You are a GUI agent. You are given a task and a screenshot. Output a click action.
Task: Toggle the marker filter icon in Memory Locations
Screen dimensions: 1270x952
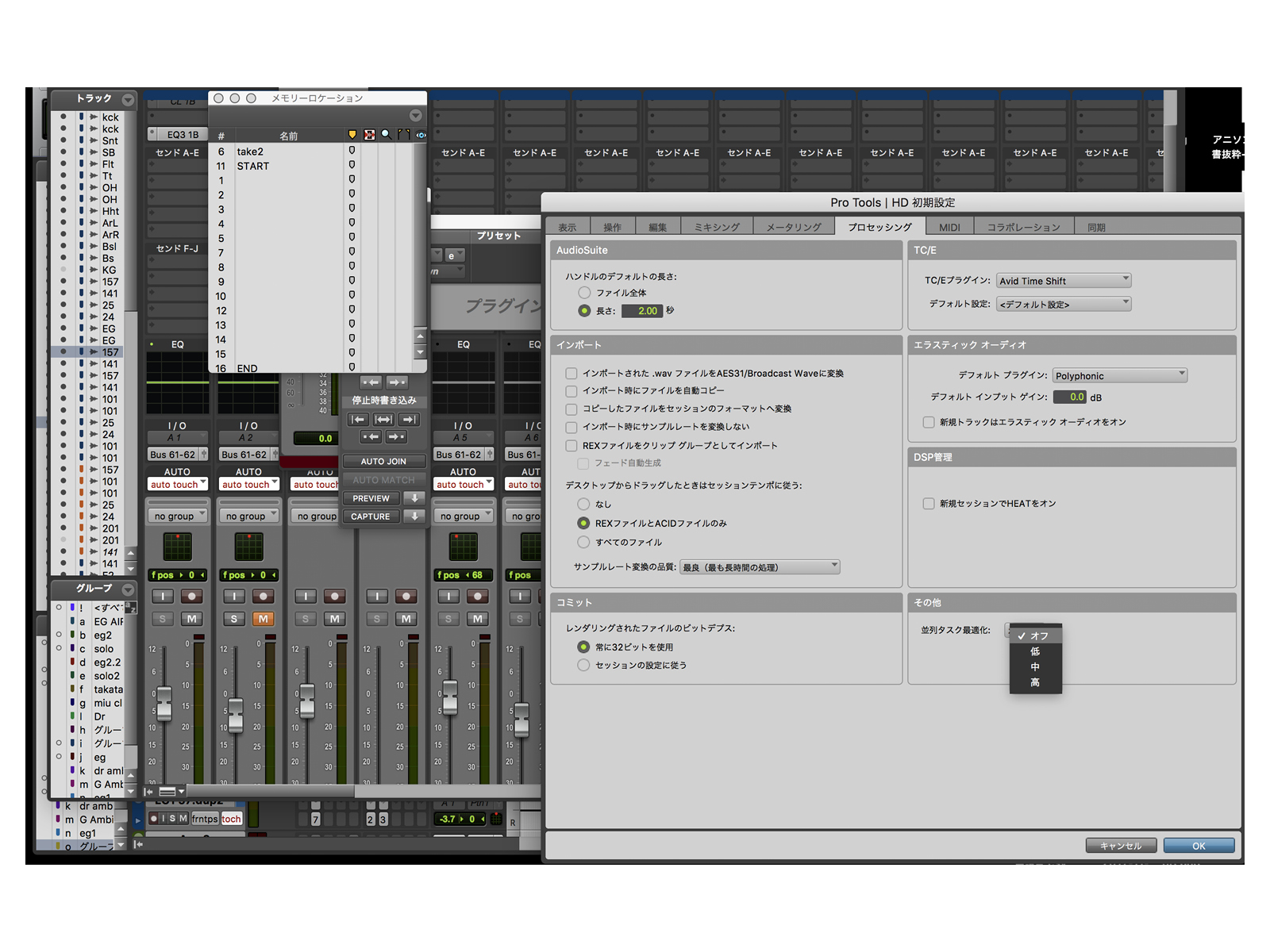352,135
